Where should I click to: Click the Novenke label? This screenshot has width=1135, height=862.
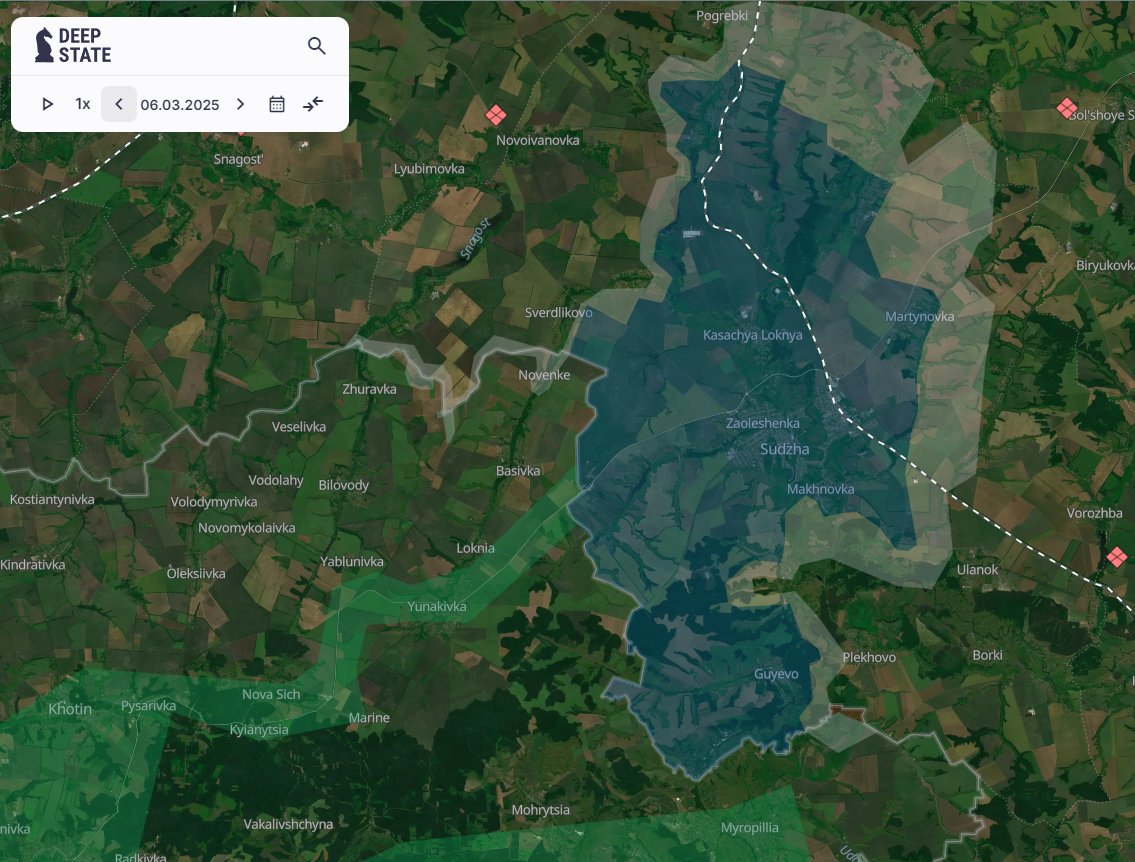click(x=544, y=375)
